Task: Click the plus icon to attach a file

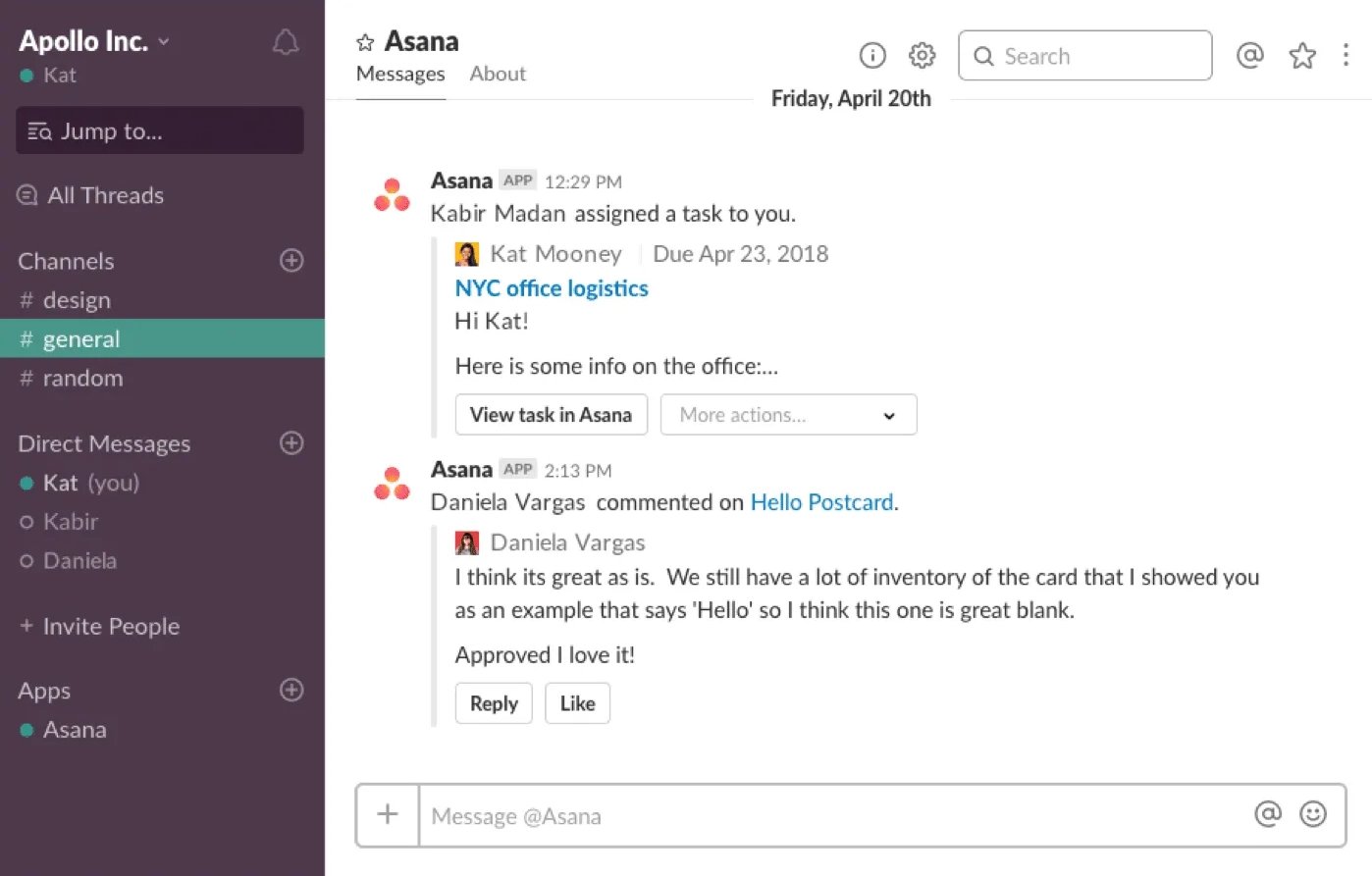Action: [x=388, y=814]
